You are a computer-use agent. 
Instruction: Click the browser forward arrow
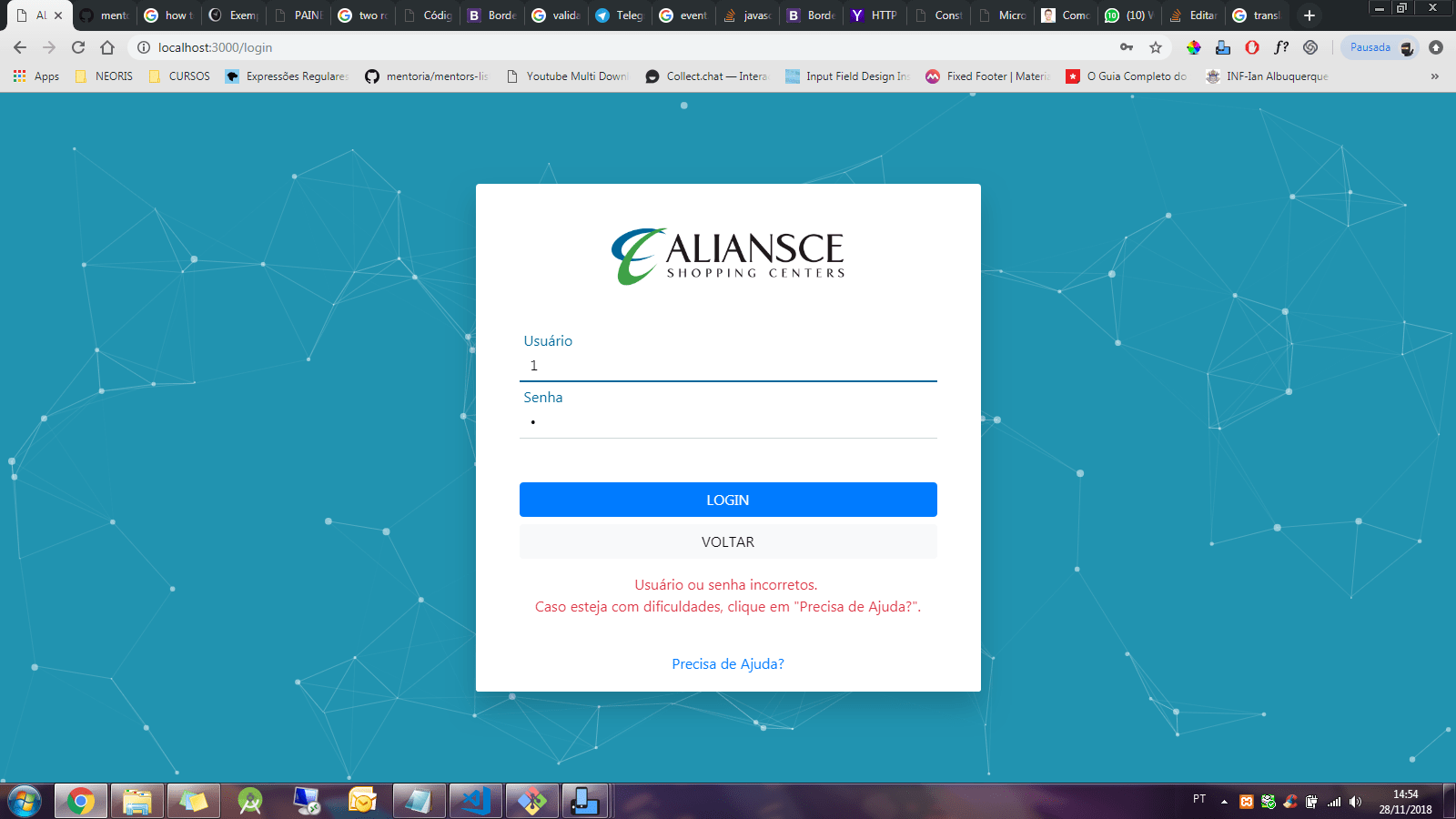pyautogui.click(x=49, y=47)
